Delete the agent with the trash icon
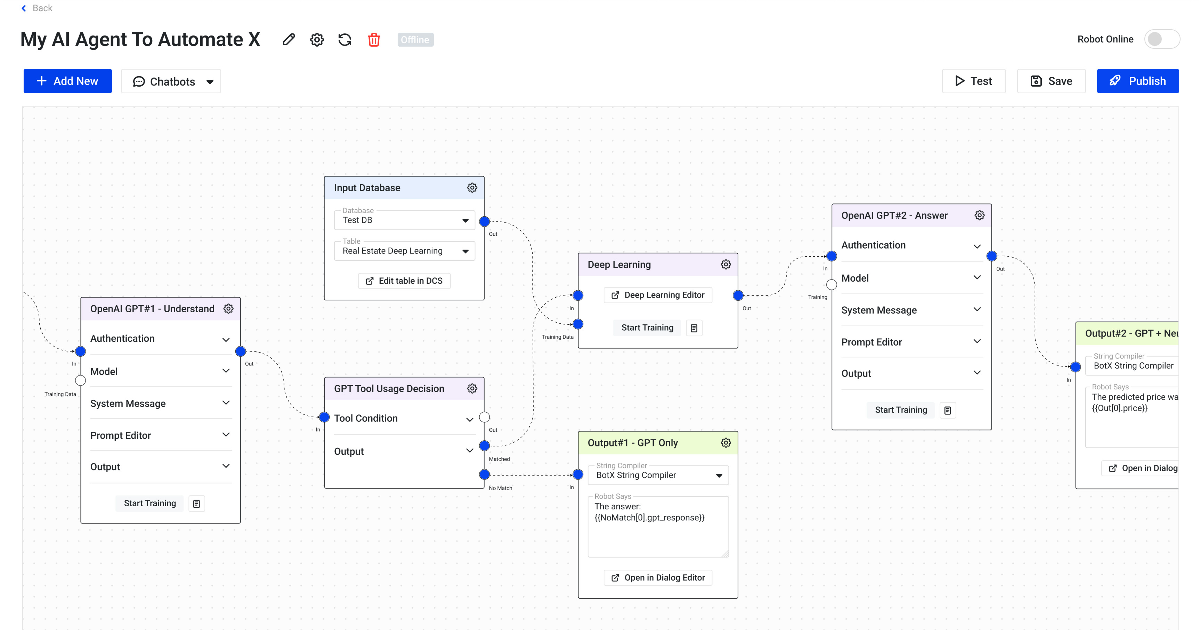This screenshot has width=1200, height=630. point(373,39)
